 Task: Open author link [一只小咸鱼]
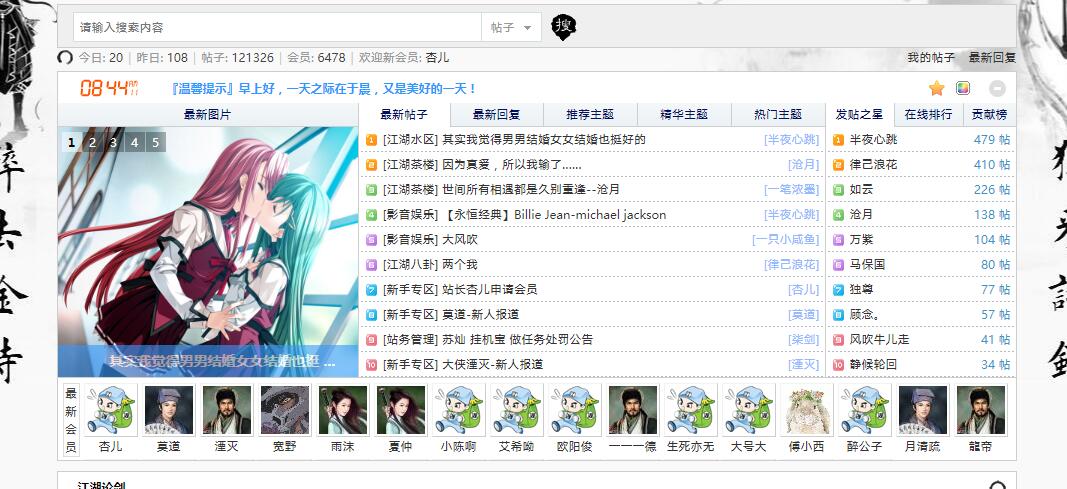785,239
